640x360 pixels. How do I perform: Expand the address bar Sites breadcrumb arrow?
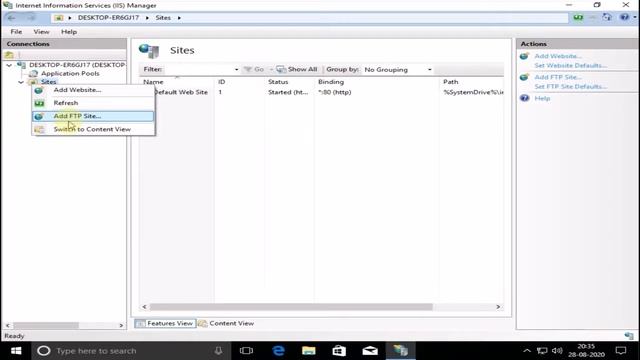pos(179,18)
